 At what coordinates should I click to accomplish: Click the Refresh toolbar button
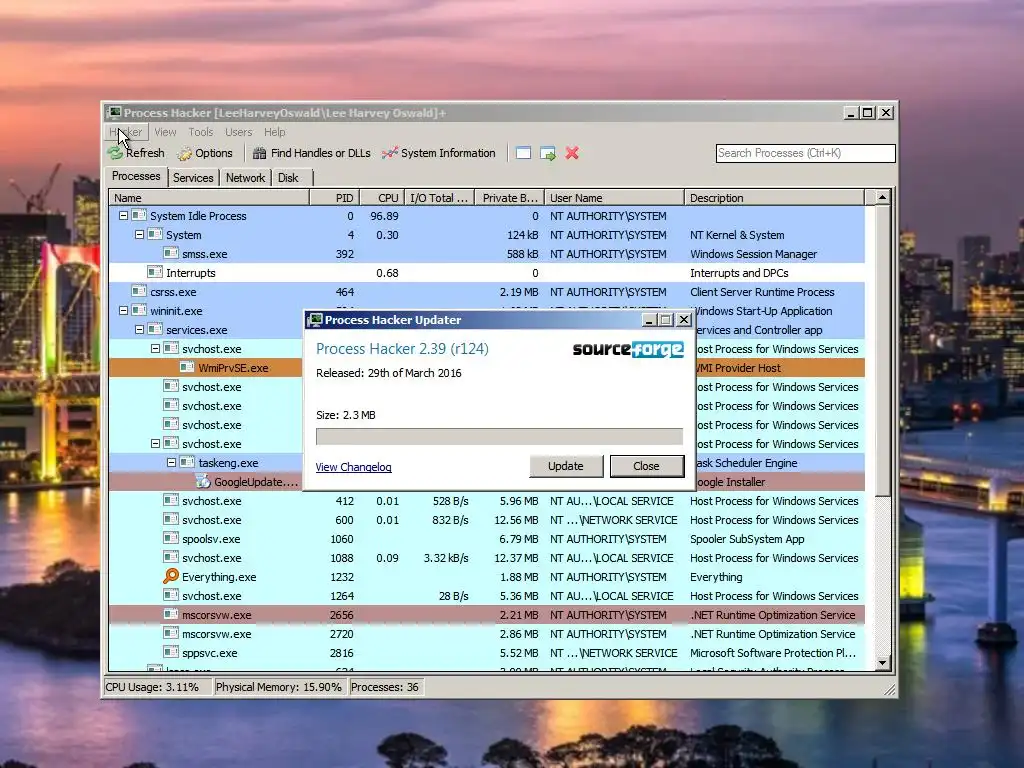point(136,153)
